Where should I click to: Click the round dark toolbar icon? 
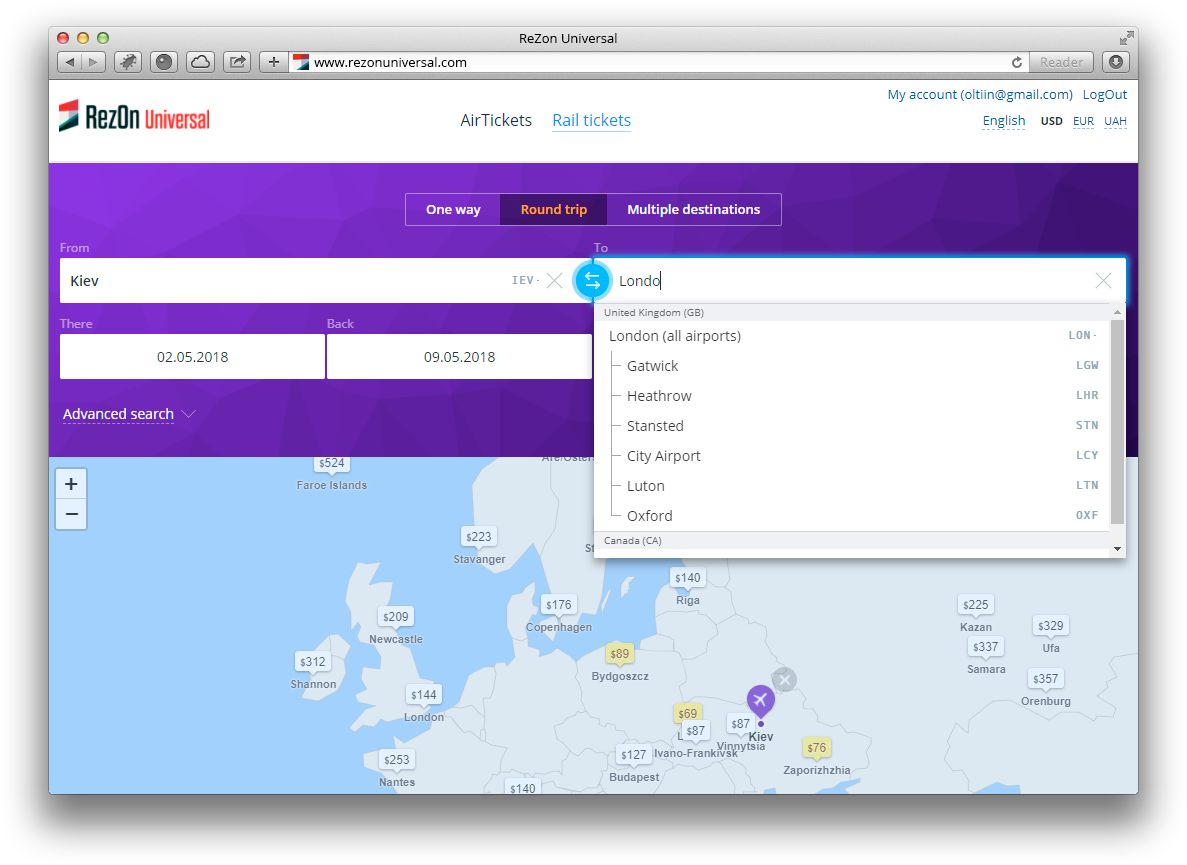[x=164, y=62]
